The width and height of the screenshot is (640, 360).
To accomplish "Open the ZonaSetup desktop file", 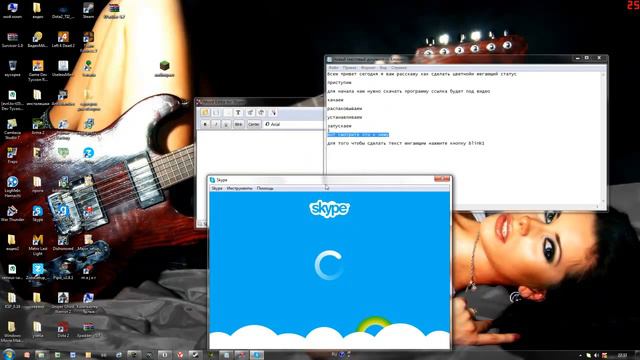I will coord(38,271).
